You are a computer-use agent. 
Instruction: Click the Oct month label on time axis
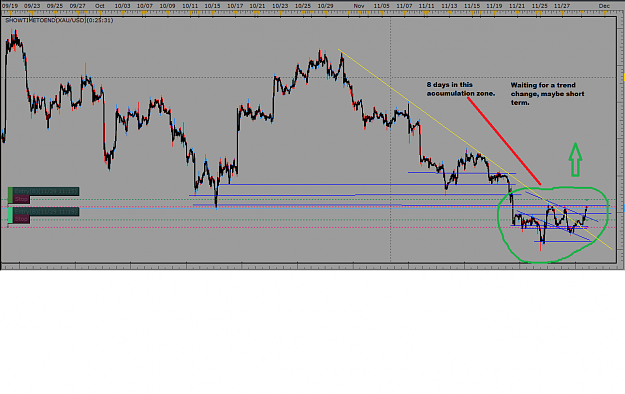[x=100, y=6]
